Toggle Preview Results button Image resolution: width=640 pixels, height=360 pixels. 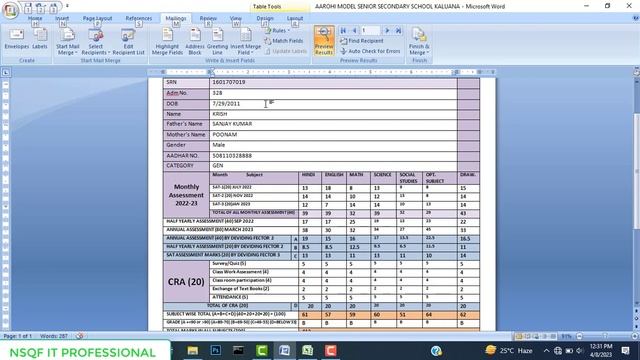324,40
